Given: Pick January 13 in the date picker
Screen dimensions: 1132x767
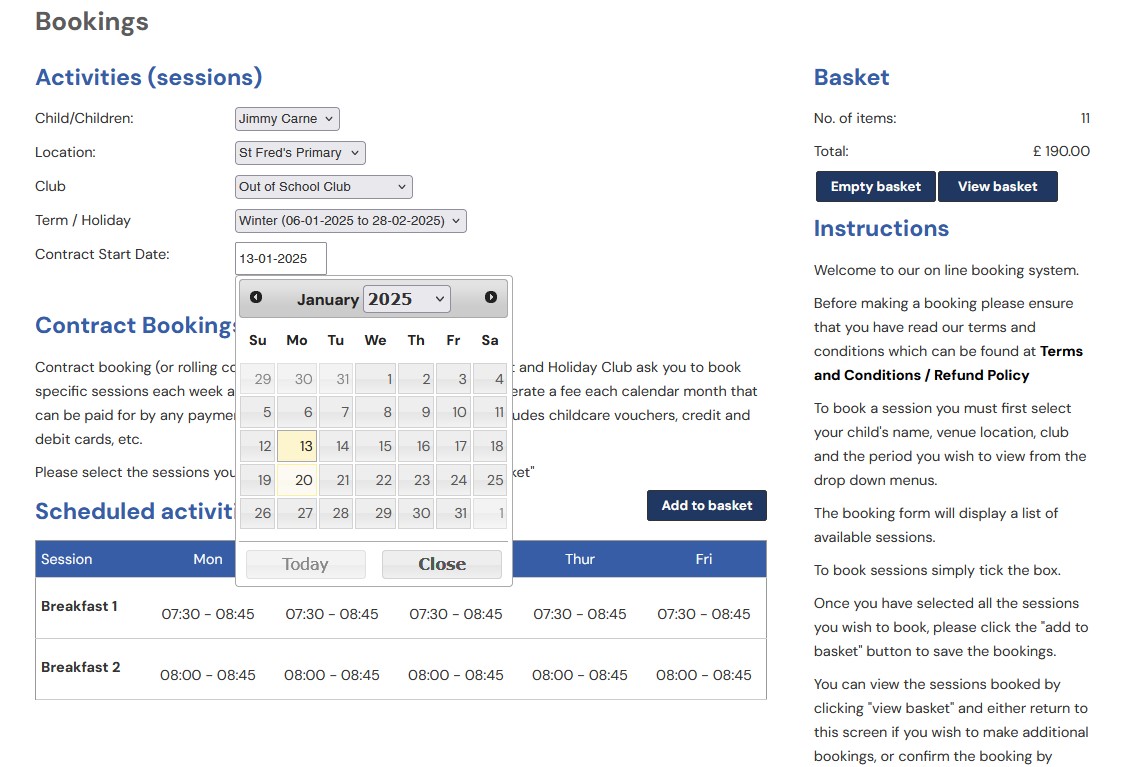Looking at the screenshot, I should click(297, 446).
